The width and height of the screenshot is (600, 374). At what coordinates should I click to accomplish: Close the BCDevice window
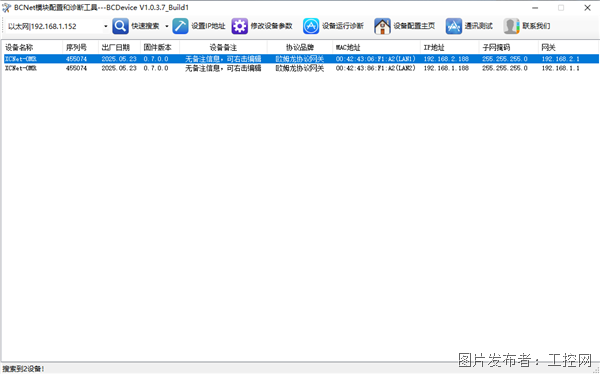point(587,8)
